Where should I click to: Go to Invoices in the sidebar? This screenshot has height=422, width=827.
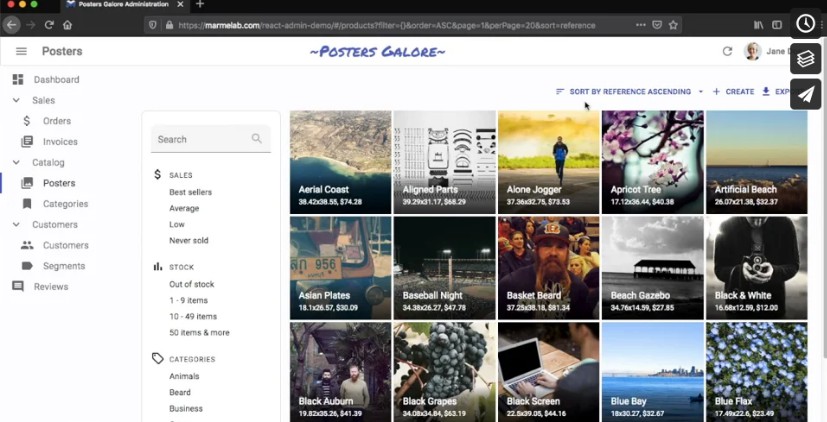tap(60, 142)
